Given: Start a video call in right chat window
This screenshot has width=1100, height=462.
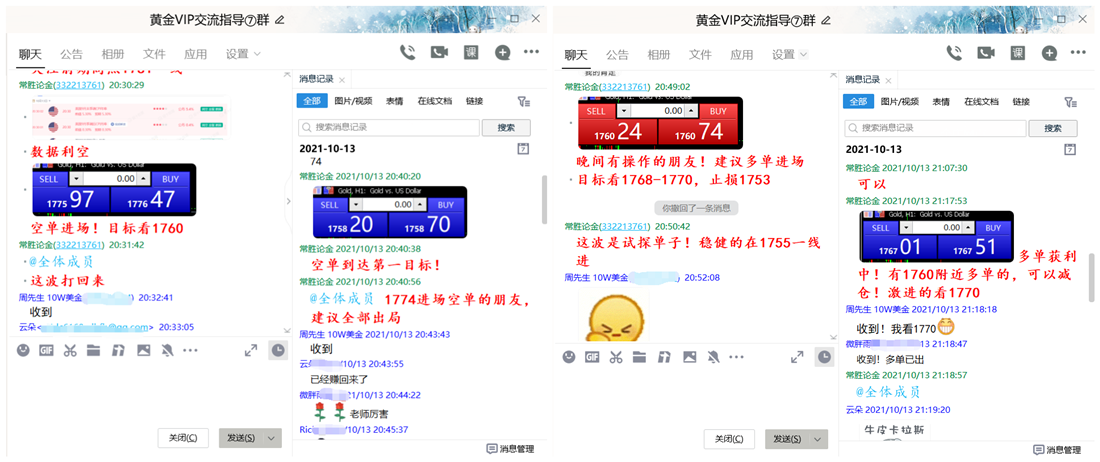Looking at the screenshot, I should point(986,52).
